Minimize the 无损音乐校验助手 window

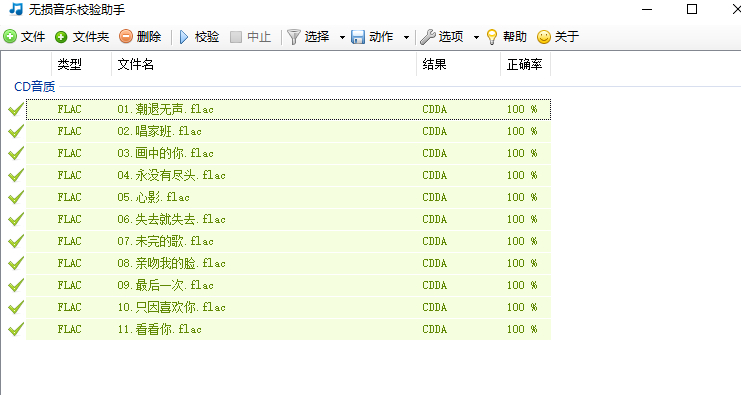pos(647,9)
